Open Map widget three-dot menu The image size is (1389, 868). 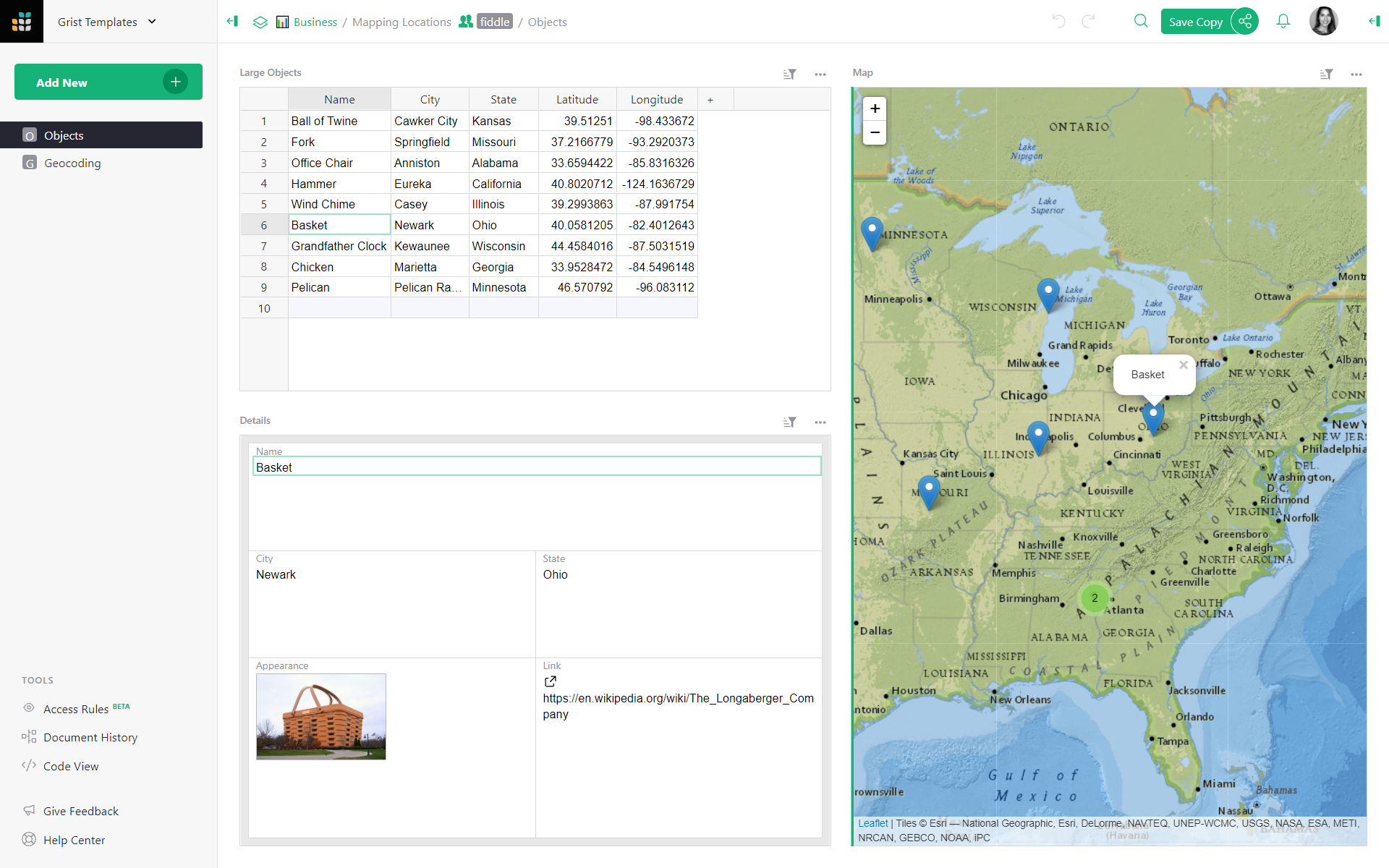tap(1356, 74)
